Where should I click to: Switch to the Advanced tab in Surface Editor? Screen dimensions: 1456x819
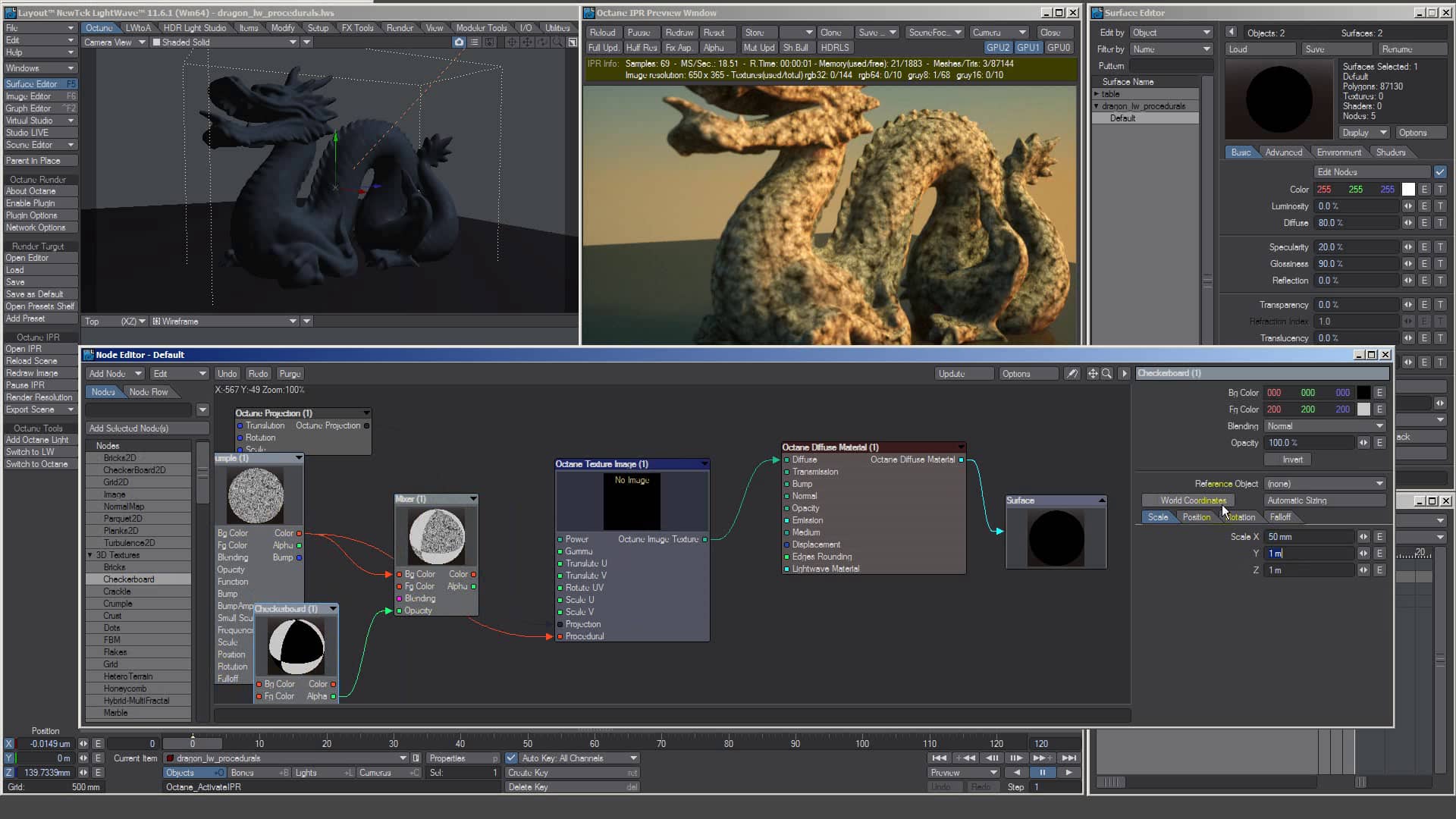click(x=1285, y=152)
